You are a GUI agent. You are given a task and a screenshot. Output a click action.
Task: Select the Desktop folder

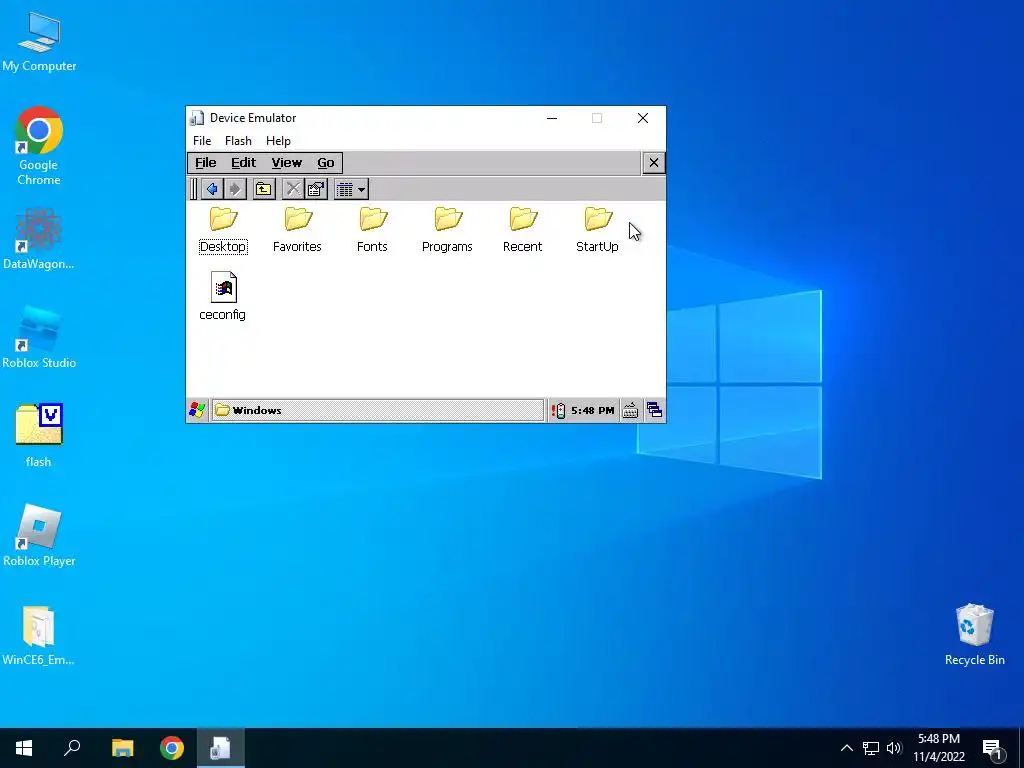(x=223, y=230)
